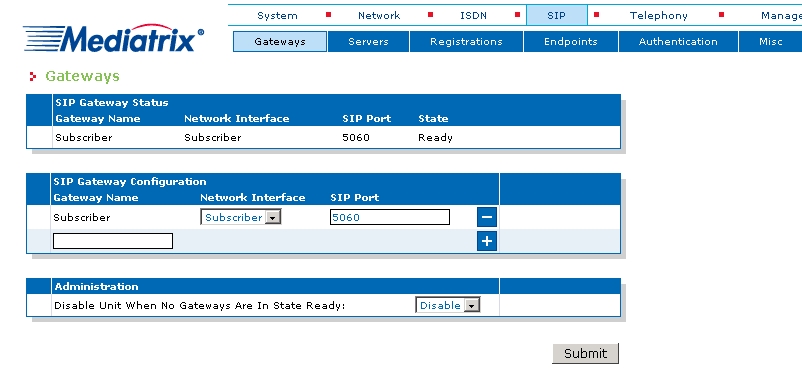The width and height of the screenshot is (802, 370).
Task: Open the Network menu
Action: click(379, 15)
